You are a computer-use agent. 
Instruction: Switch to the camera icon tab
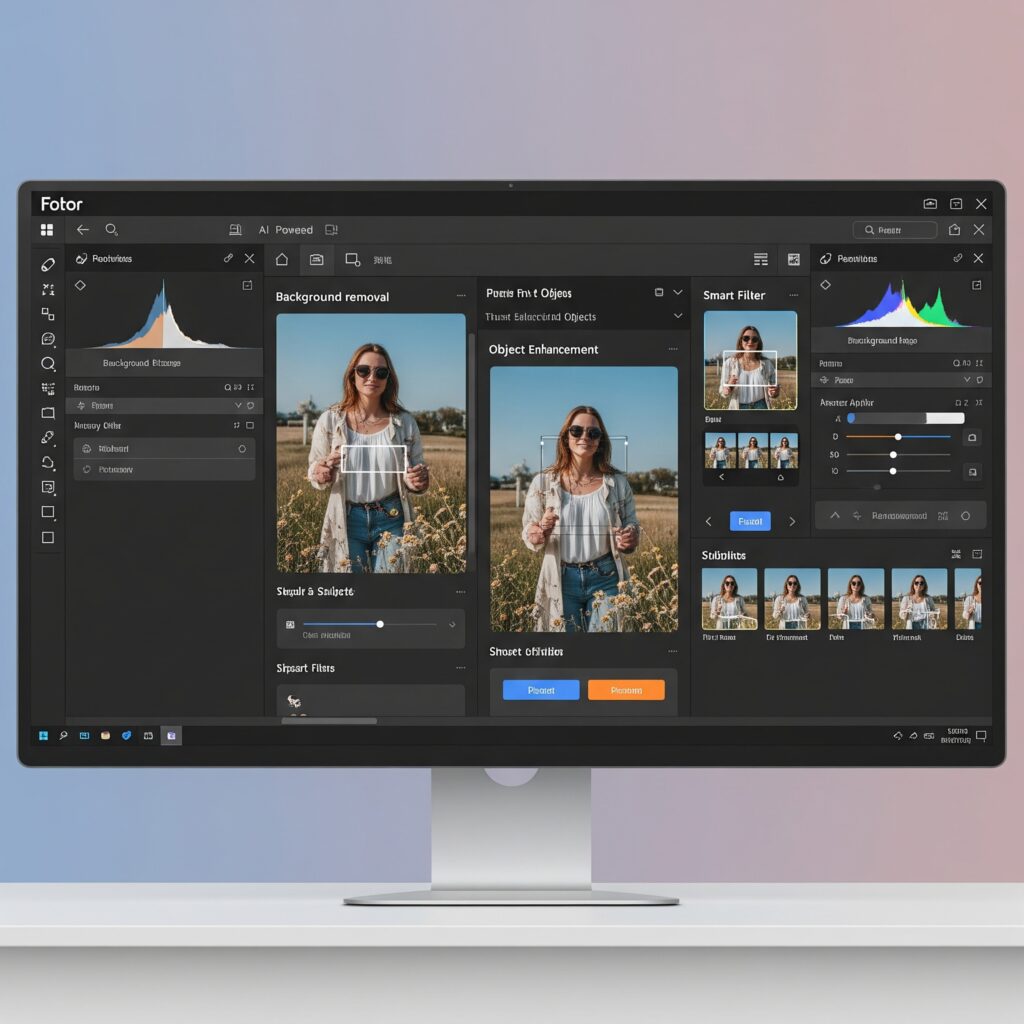point(317,259)
